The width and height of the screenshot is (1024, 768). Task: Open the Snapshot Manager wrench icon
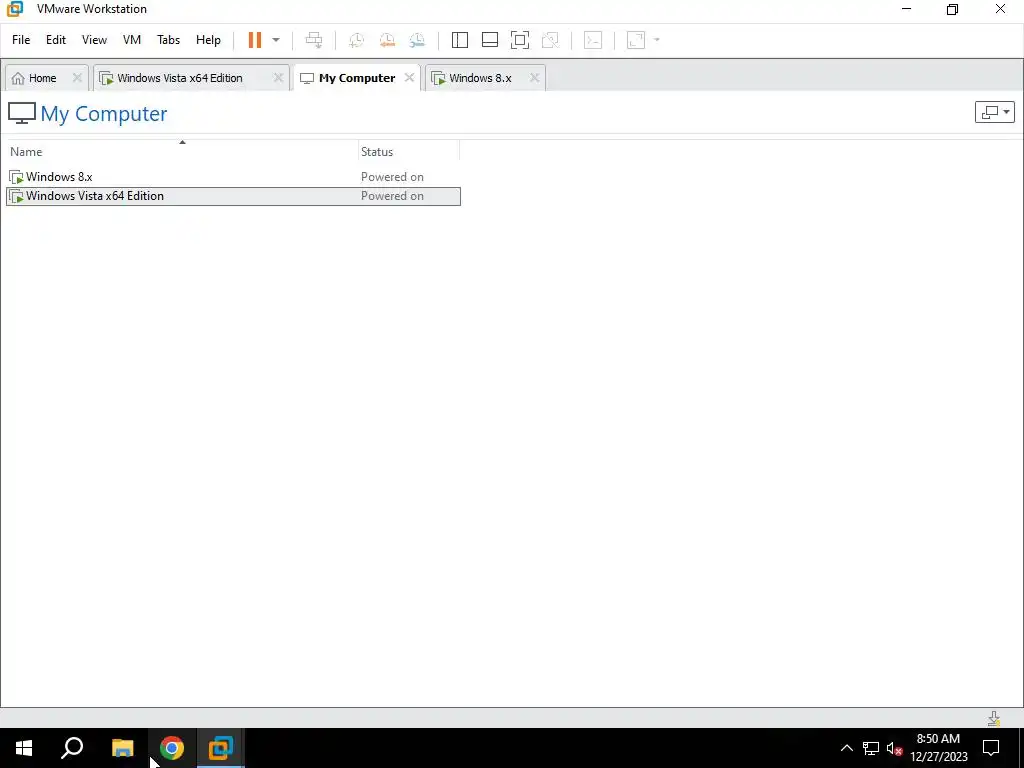[417, 40]
